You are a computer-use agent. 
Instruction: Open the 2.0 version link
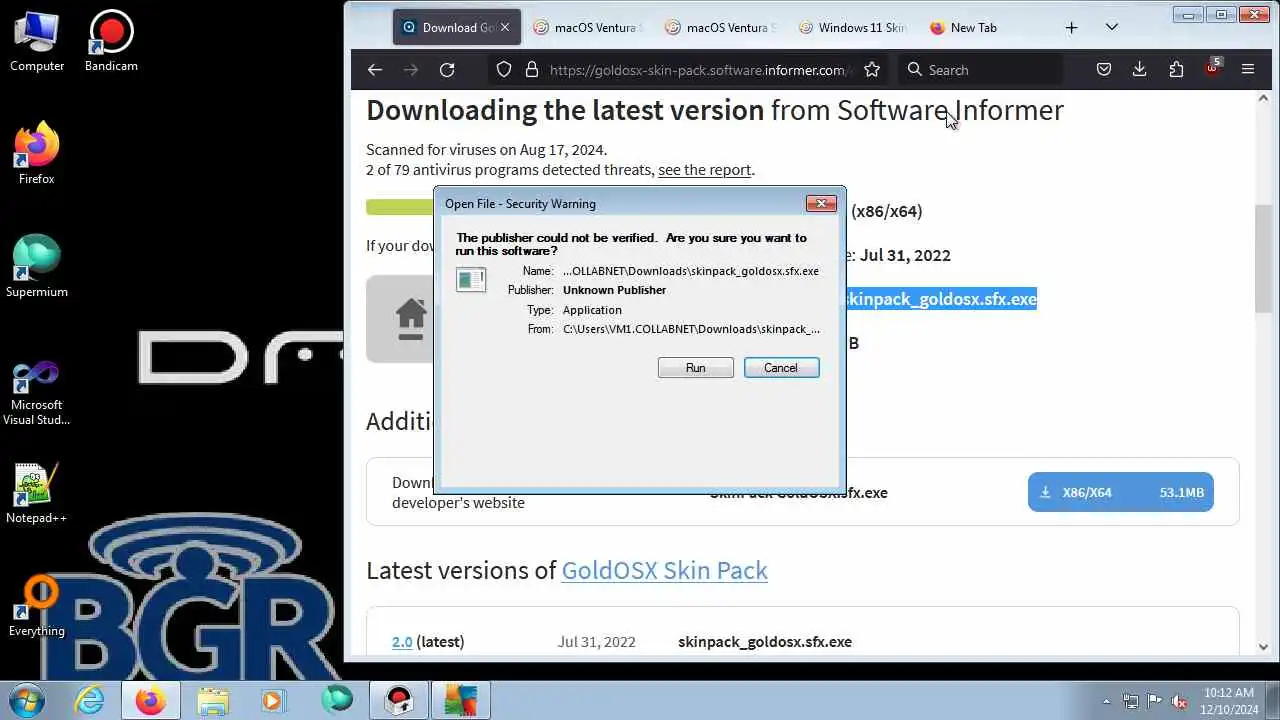point(402,642)
